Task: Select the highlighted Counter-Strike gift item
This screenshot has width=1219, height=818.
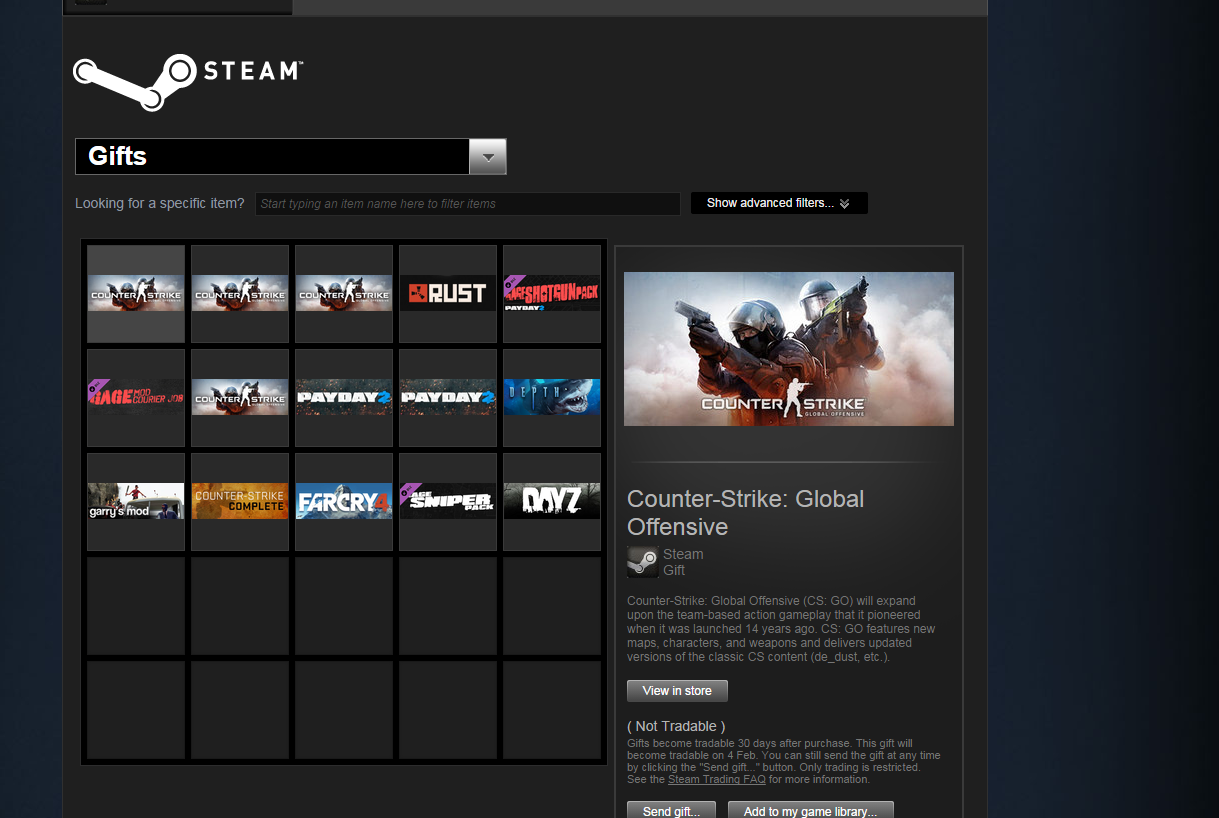Action: tap(136, 294)
